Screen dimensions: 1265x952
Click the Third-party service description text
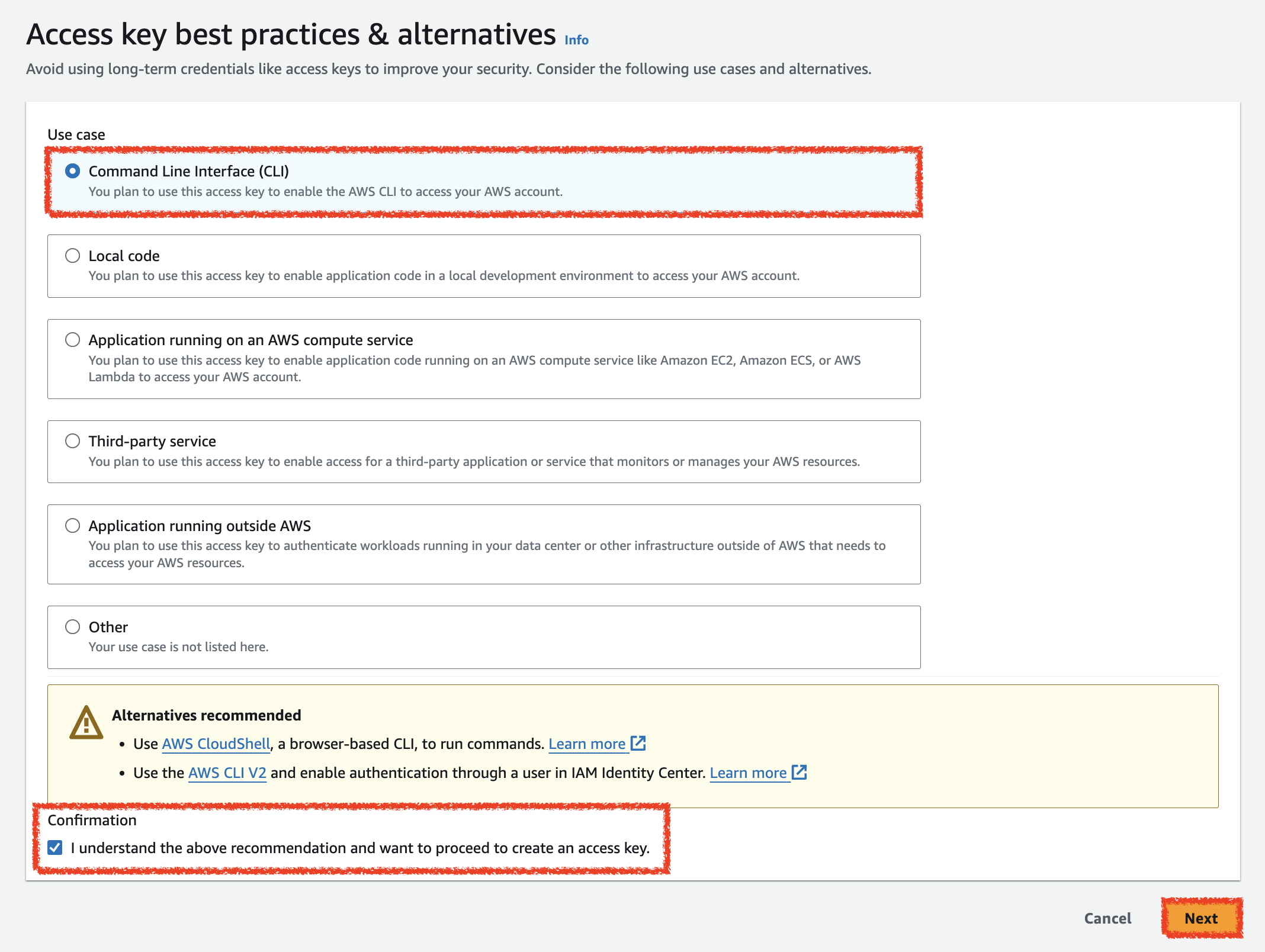474,462
